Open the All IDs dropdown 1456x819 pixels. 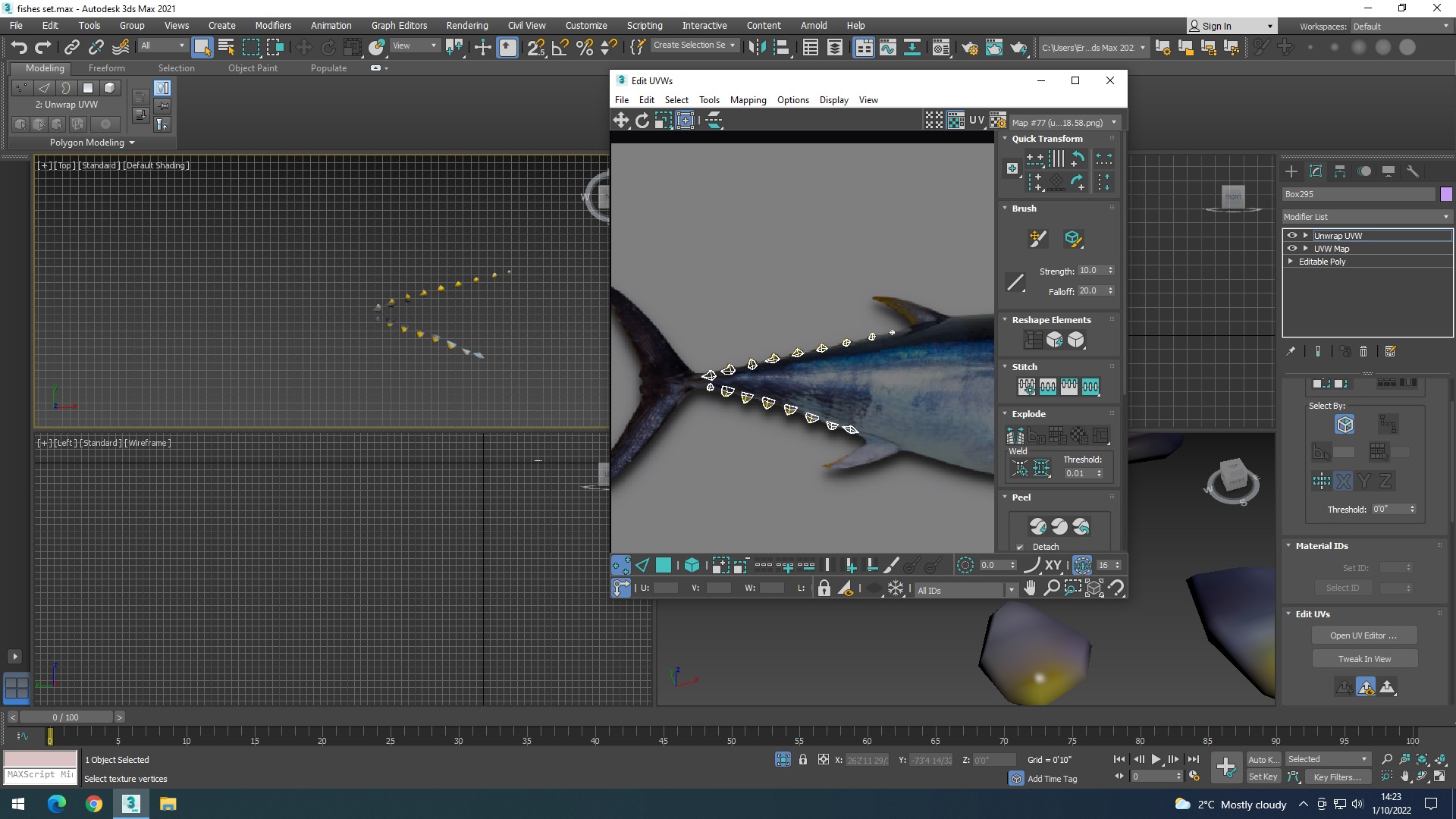(x=965, y=590)
